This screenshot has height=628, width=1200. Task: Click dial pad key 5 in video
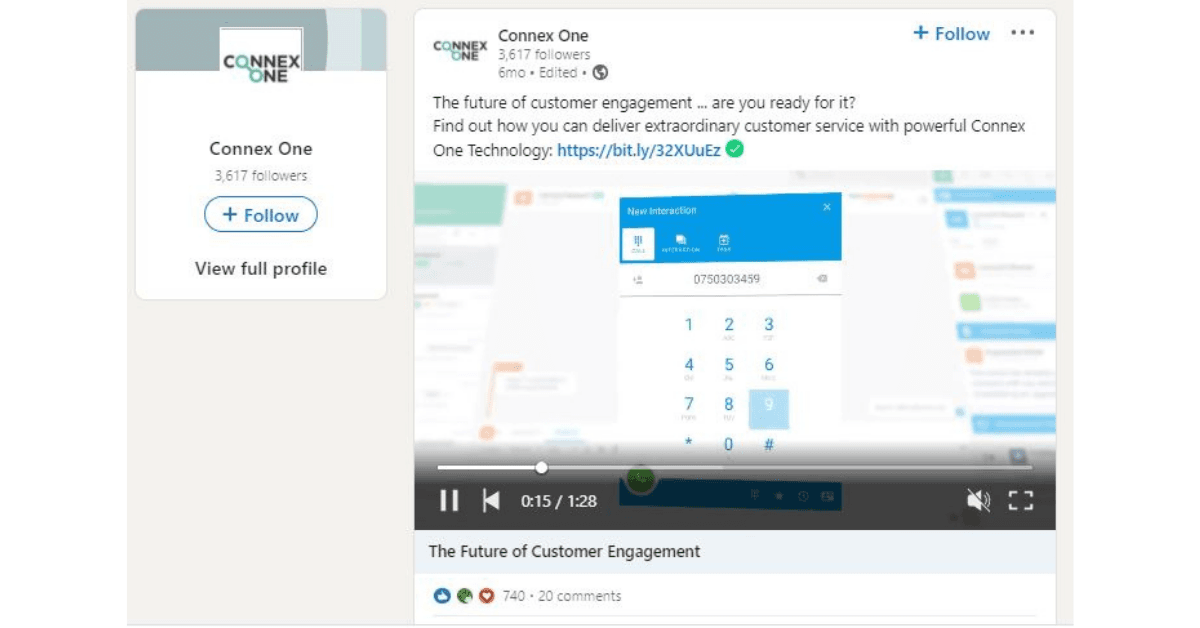[729, 366]
